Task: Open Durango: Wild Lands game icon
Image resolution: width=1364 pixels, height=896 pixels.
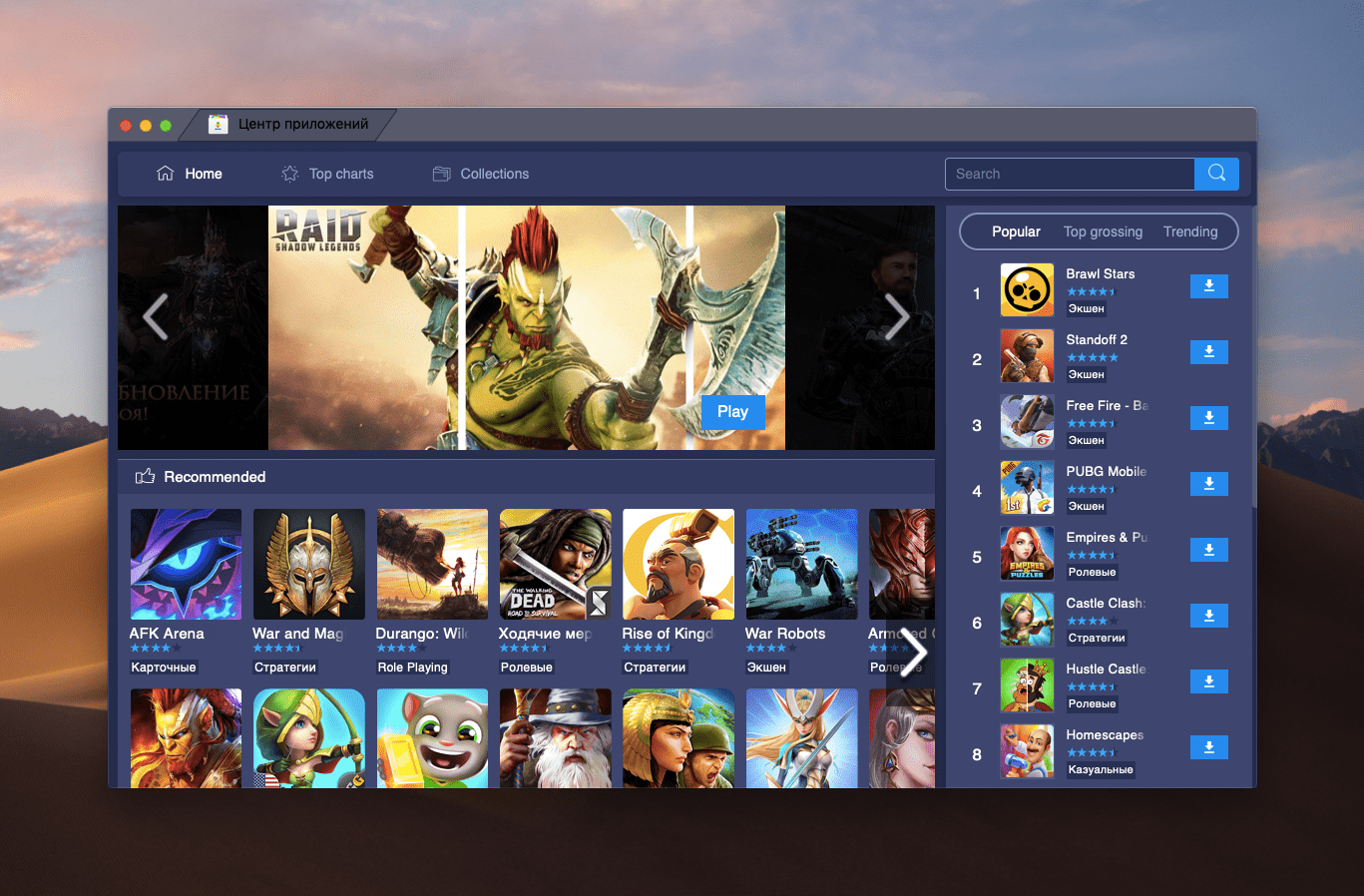Action: pyautogui.click(x=432, y=565)
